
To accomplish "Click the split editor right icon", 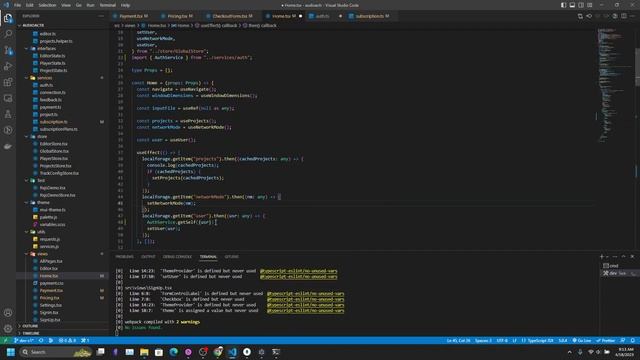I will (x=624, y=16).
